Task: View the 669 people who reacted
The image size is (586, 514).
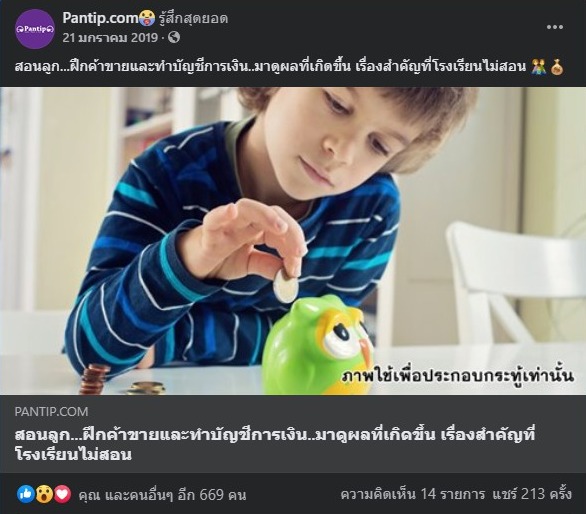Action: point(162,495)
